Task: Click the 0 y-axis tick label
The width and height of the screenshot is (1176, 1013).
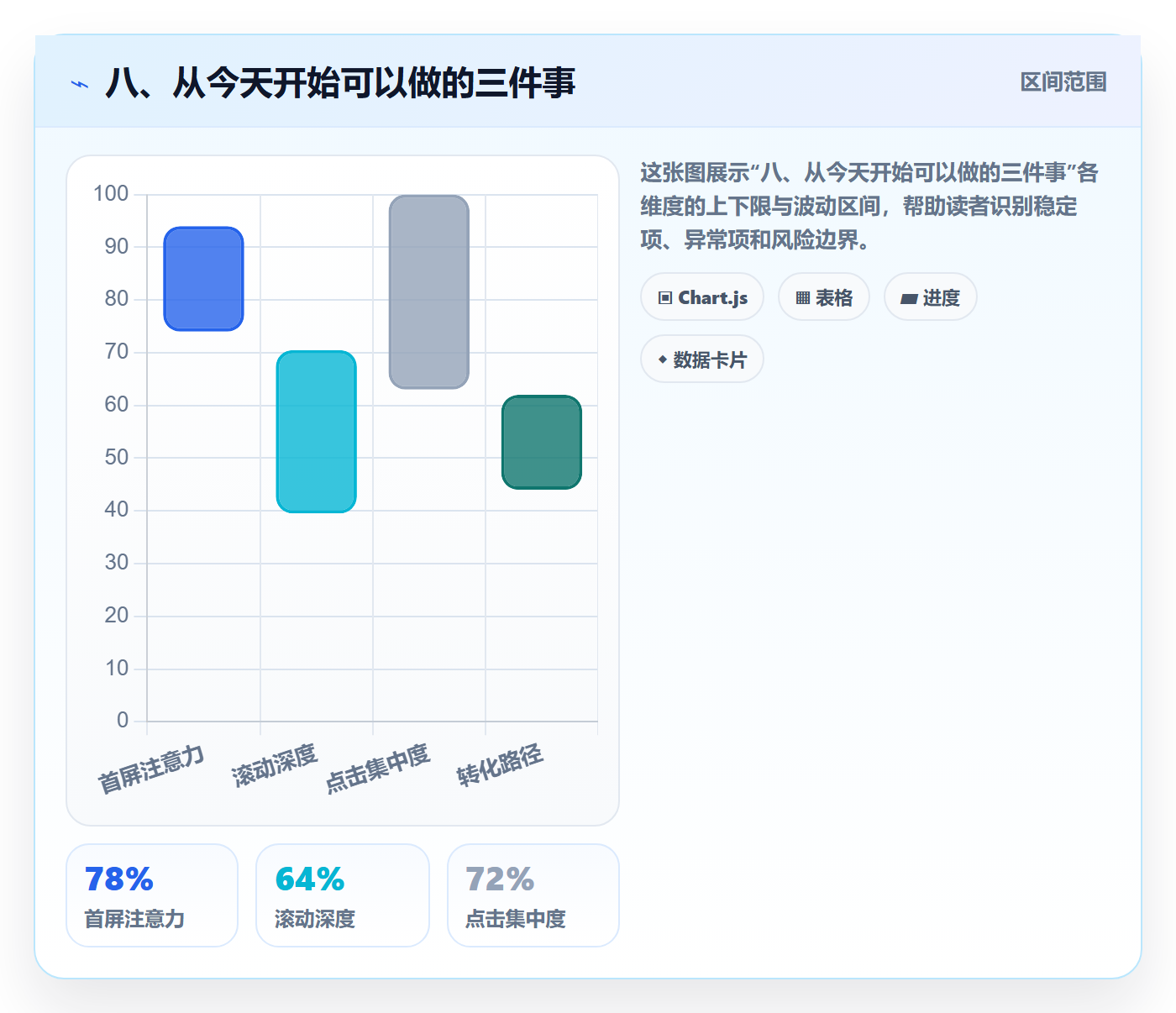Action: [123, 721]
